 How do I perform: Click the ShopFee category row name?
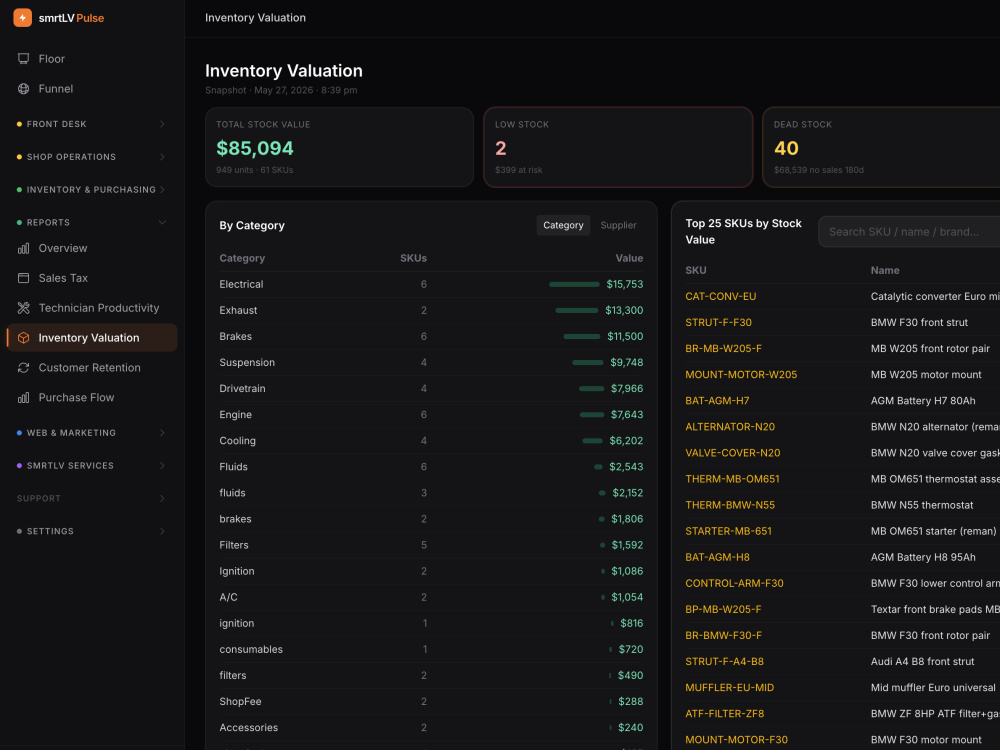[x=240, y=702]
